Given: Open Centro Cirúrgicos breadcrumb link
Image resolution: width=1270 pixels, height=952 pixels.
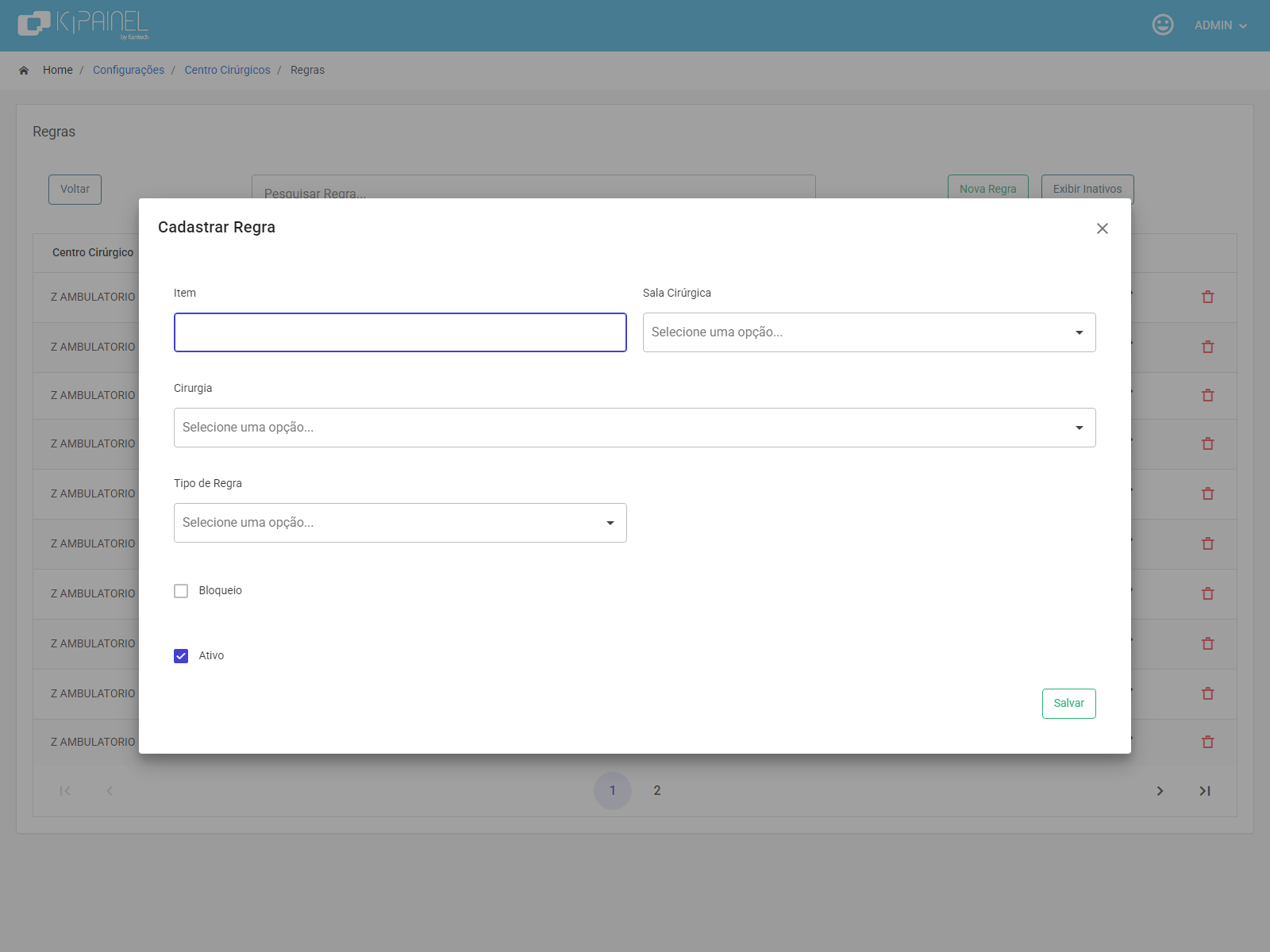Looking at the screenshot, I should [x=227, y=70].
